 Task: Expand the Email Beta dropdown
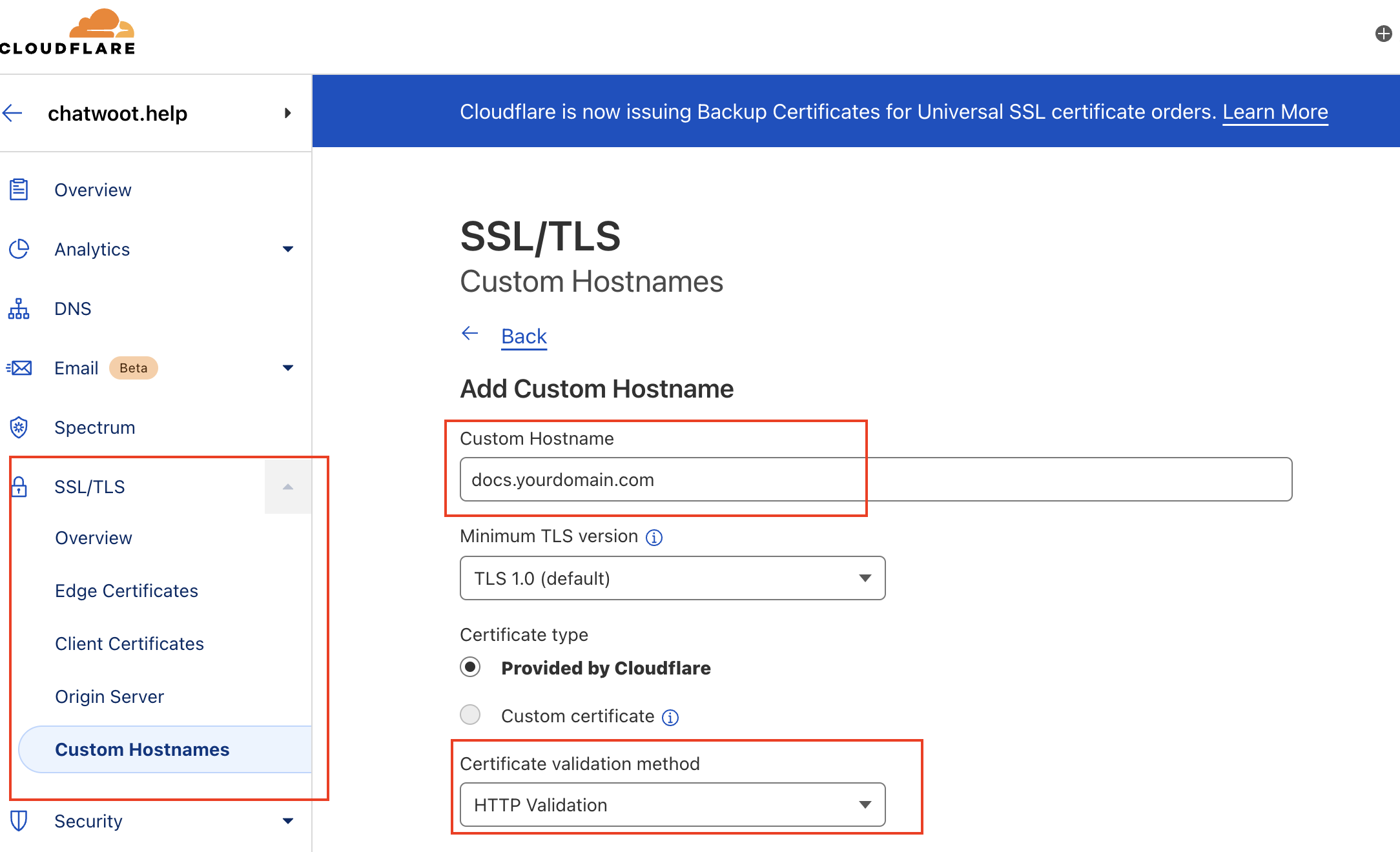(x=288, y=368)
